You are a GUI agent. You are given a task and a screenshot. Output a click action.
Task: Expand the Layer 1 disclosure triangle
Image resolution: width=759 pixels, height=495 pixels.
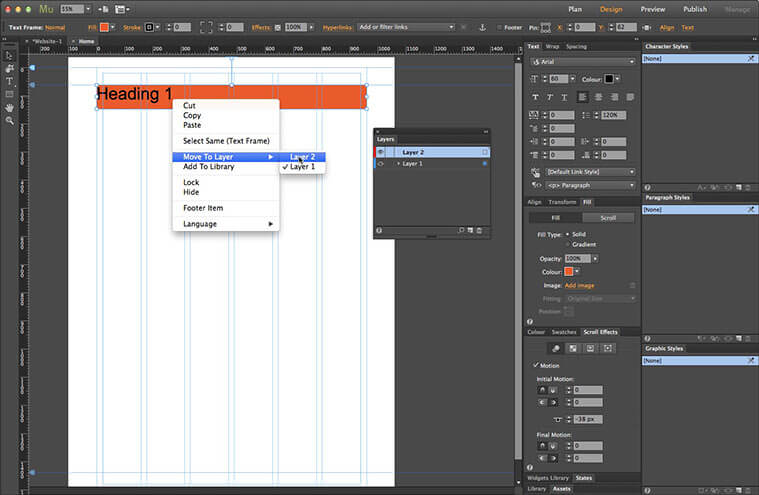click(x=398, y=163)
